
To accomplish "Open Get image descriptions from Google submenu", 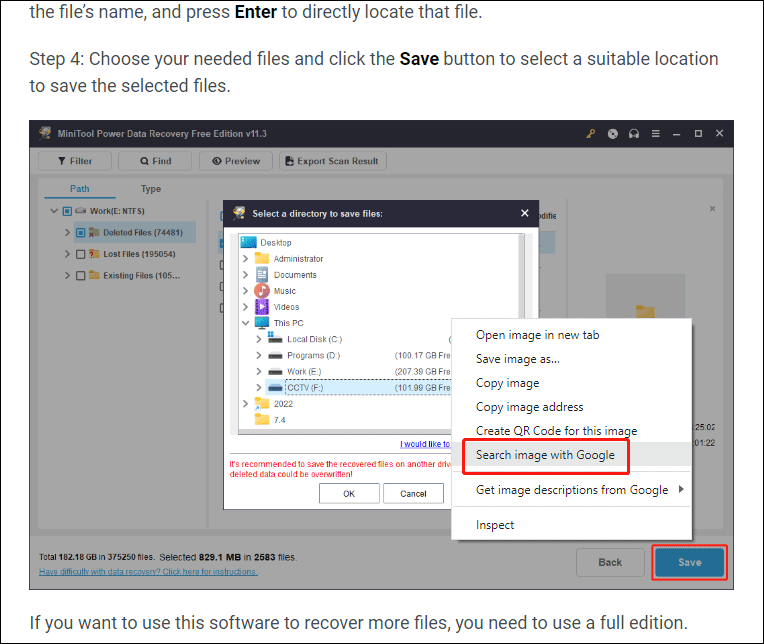I will [572, 489].
